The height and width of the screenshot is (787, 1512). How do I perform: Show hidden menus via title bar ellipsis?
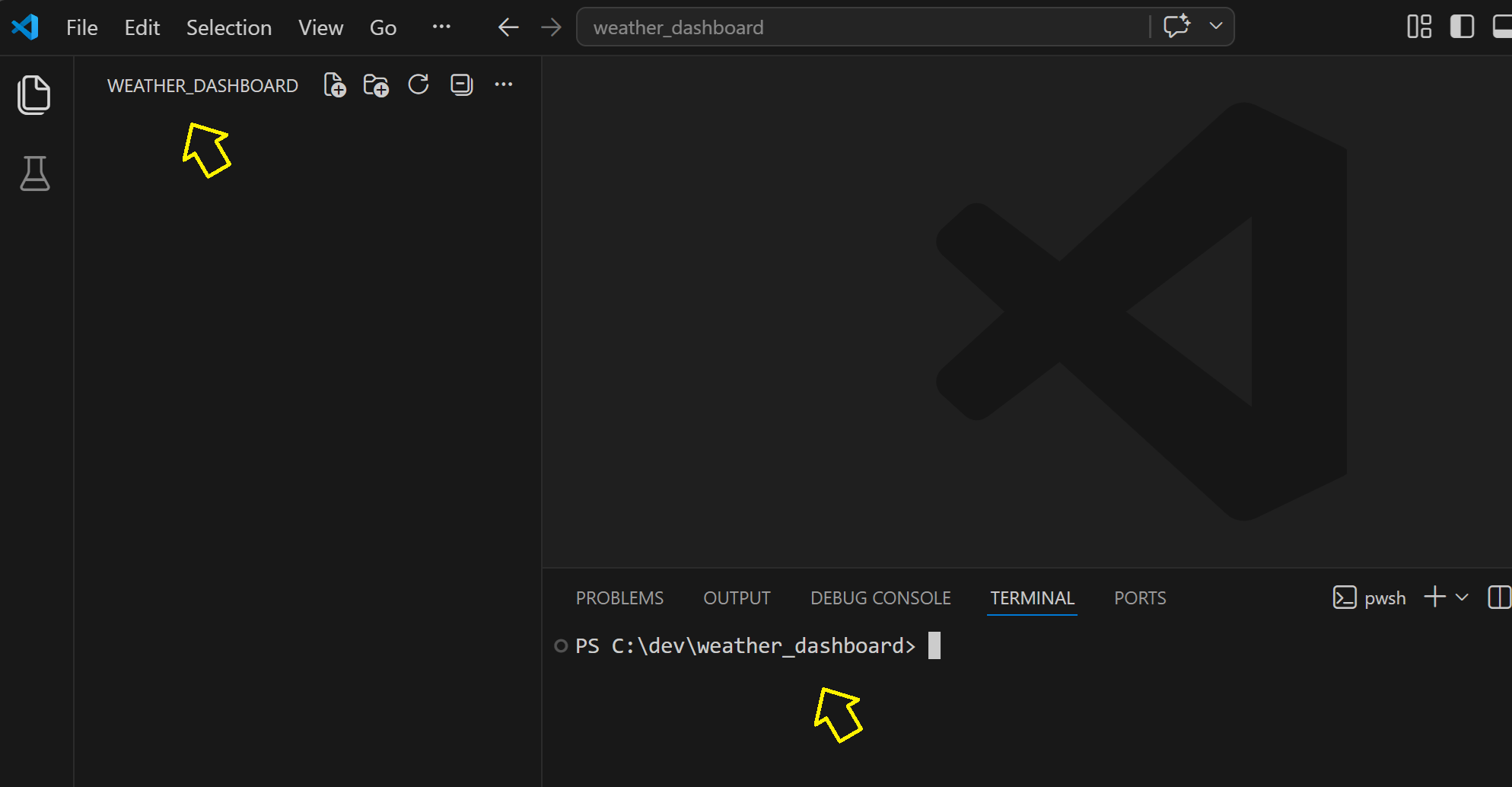(441, 27)
